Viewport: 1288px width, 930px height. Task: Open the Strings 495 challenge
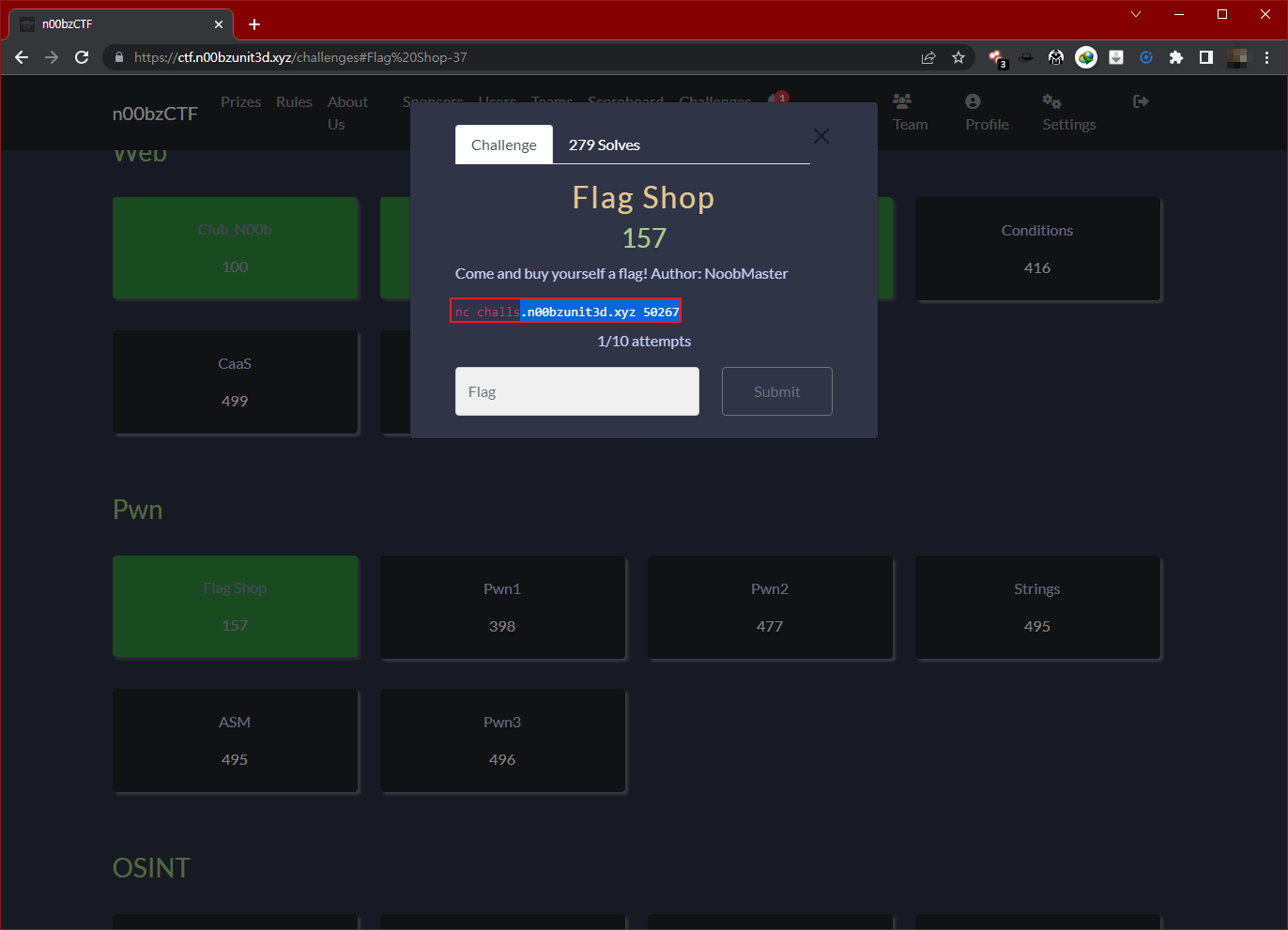(1037, 607)
